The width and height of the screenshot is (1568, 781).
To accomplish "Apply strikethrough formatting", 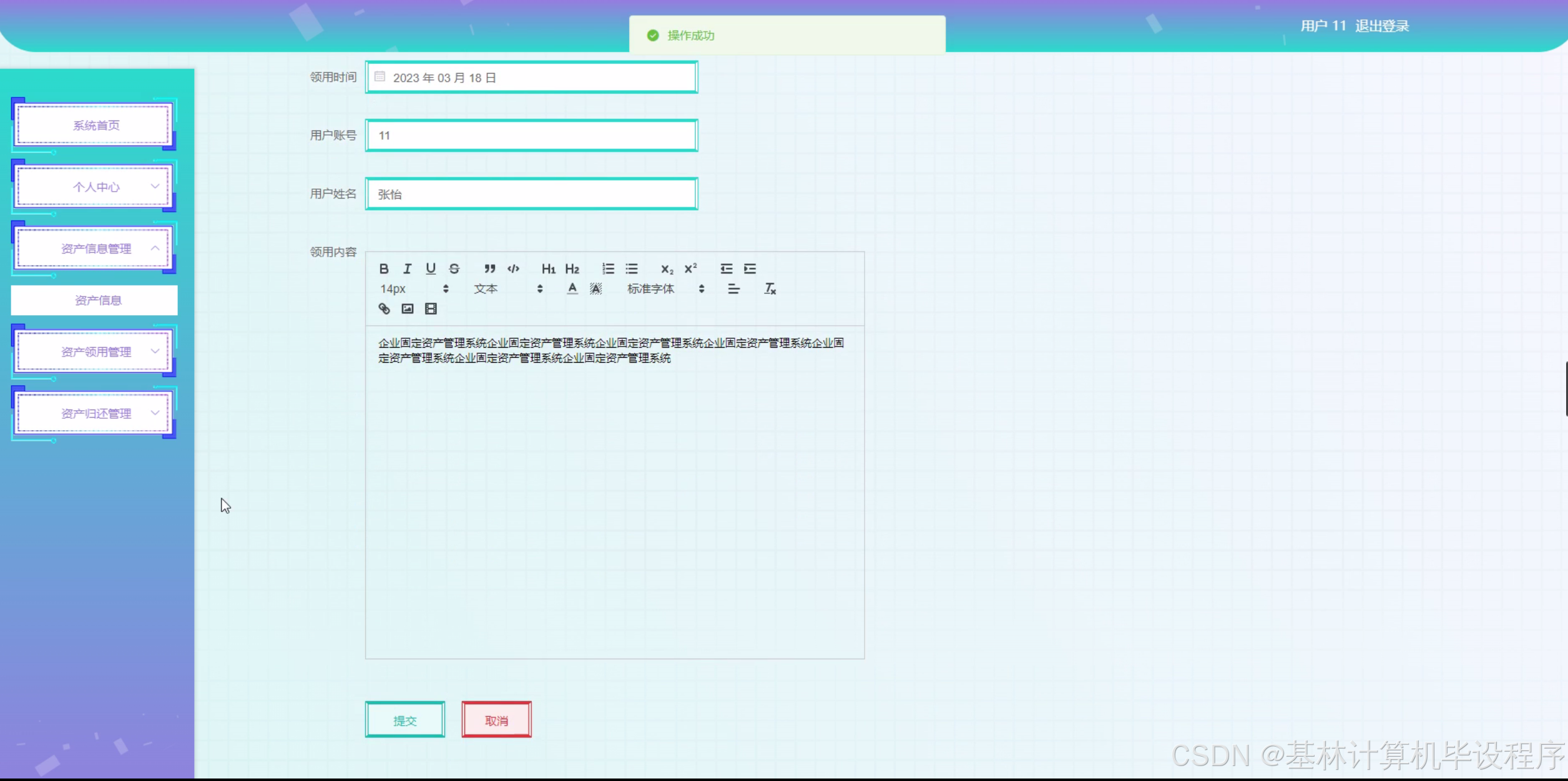I will click(454, 268).
